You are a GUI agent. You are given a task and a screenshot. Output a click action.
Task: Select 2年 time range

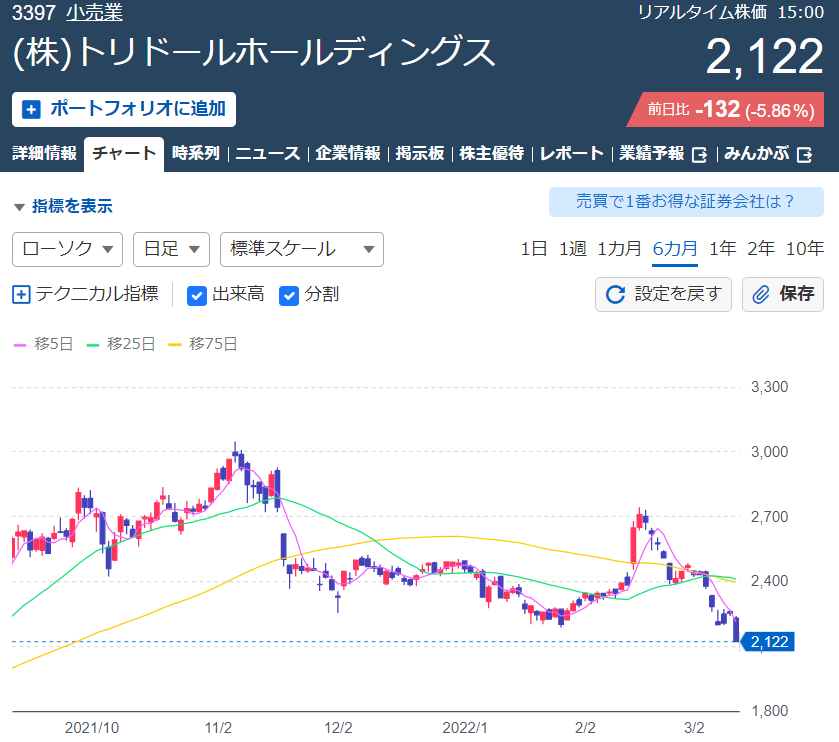pos(761,249)
